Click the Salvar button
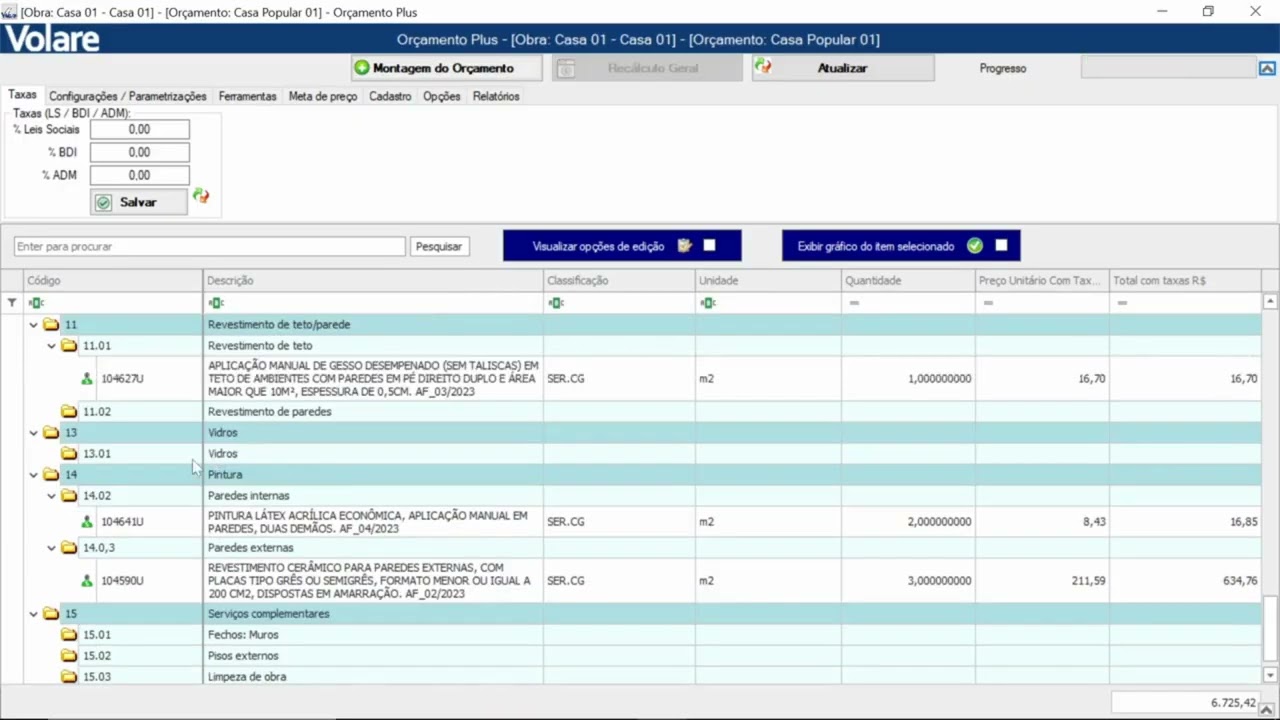Viewport: 1280px width, 720px height. click(x=138, y=202)
